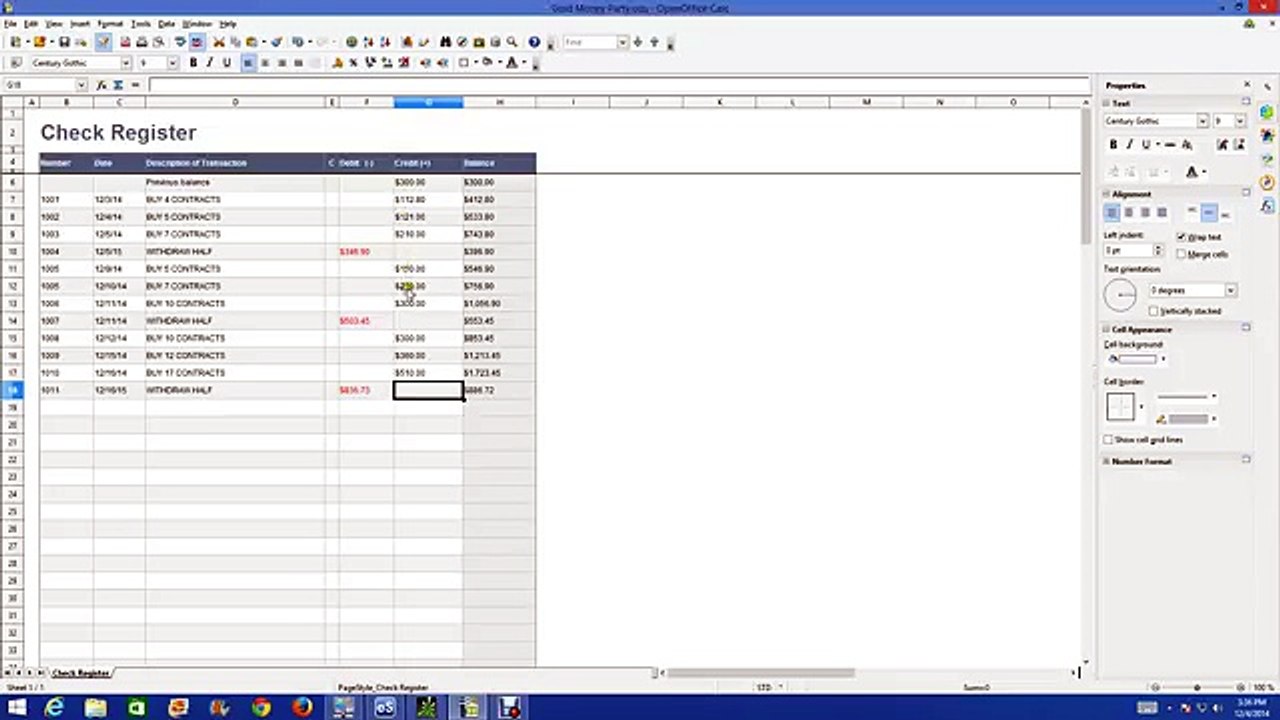Open the Gallery tab in the sidebar

point(1267,158)
